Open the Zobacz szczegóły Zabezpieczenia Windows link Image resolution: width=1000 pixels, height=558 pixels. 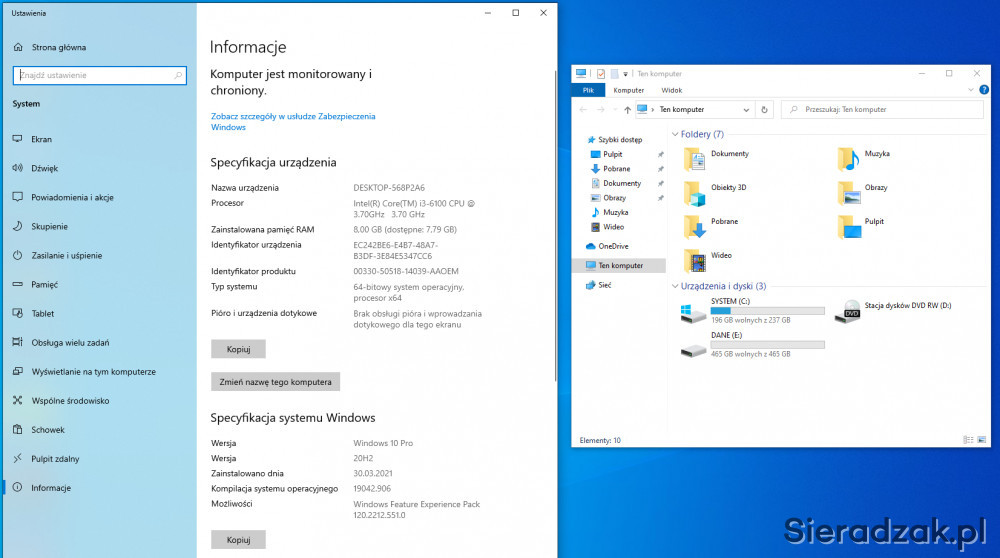(293, 121)
